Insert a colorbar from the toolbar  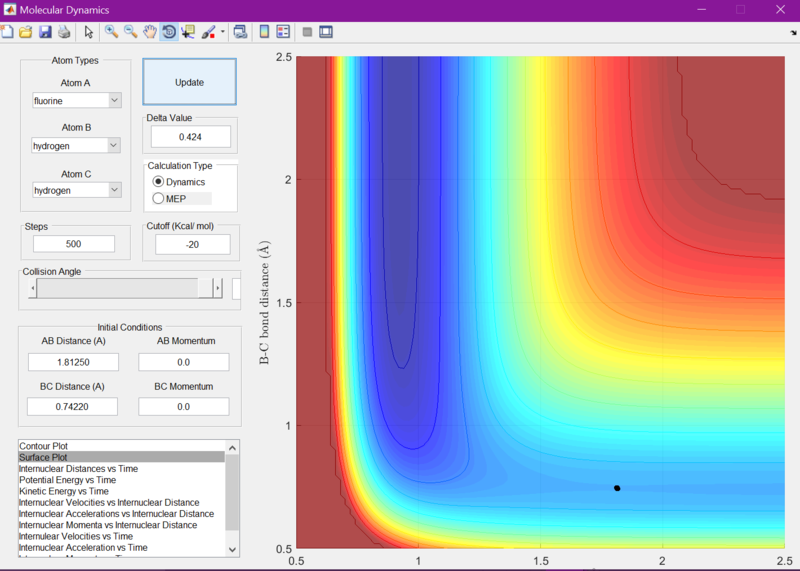click(x=264, y=32)
